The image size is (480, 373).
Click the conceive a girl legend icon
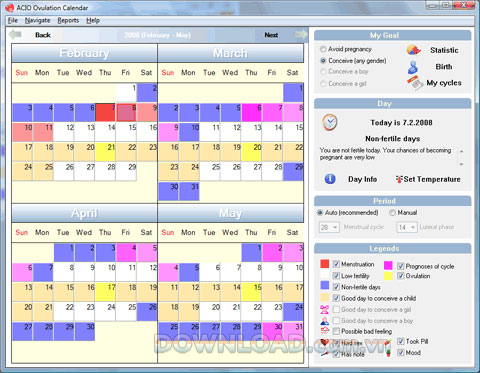pos(324,310)
